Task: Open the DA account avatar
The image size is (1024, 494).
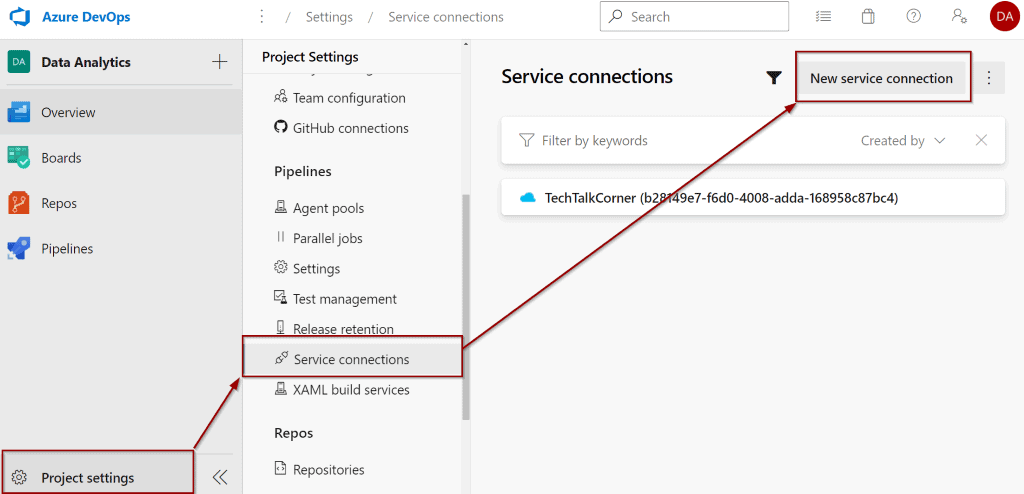Action: 1004,16
